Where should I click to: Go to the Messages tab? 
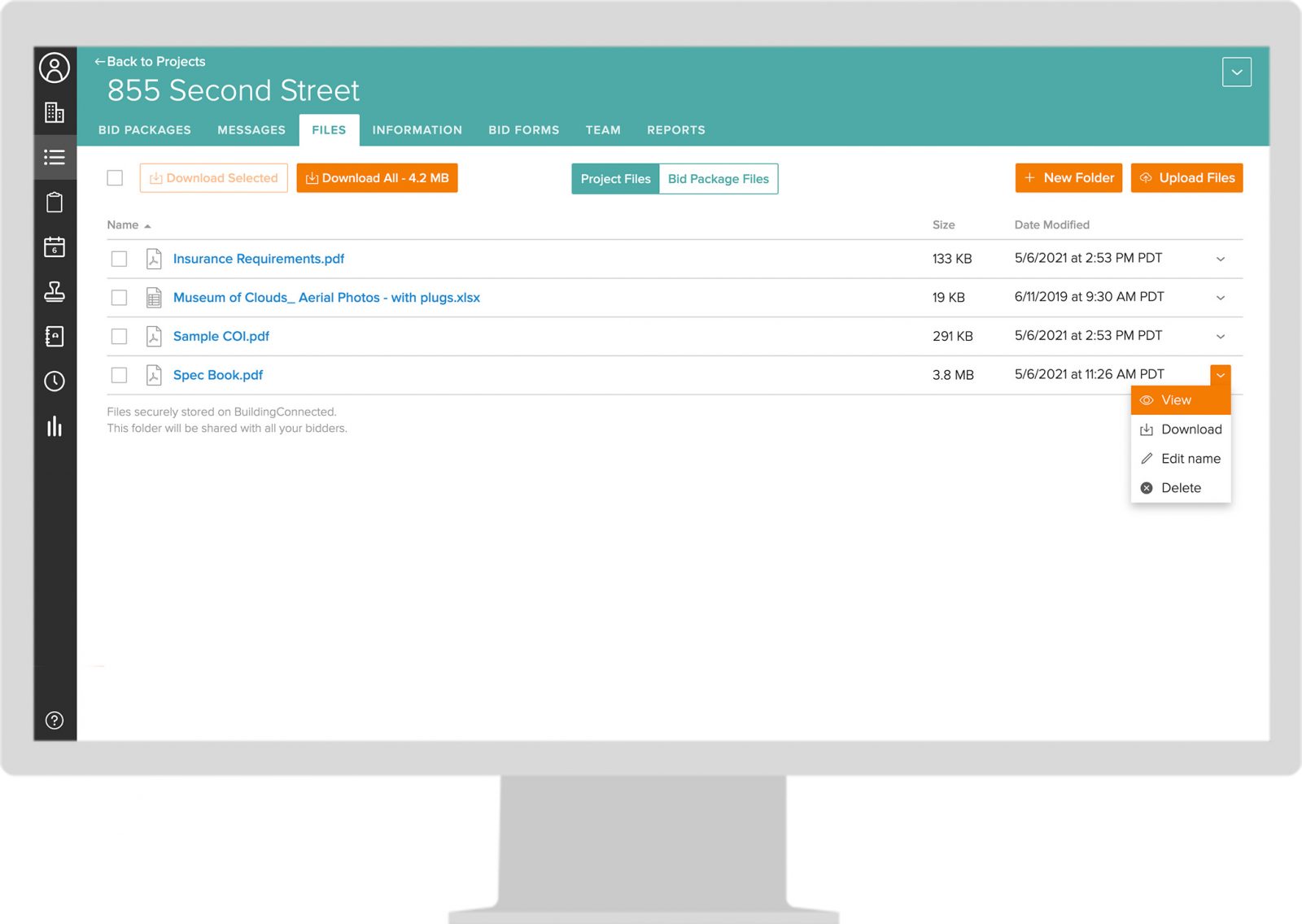point(251,130)
